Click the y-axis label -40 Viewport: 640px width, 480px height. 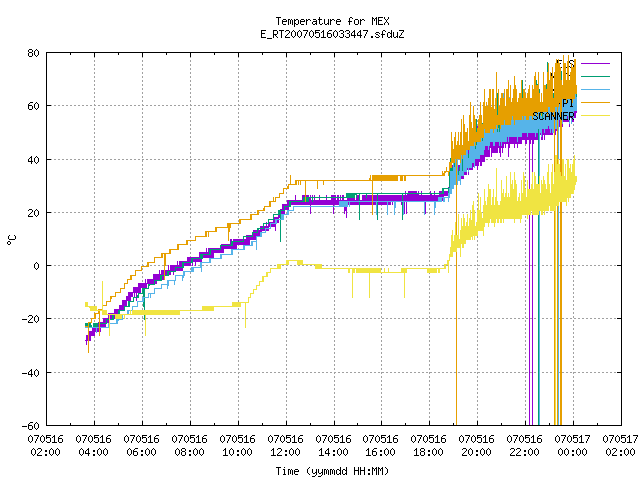31,373
